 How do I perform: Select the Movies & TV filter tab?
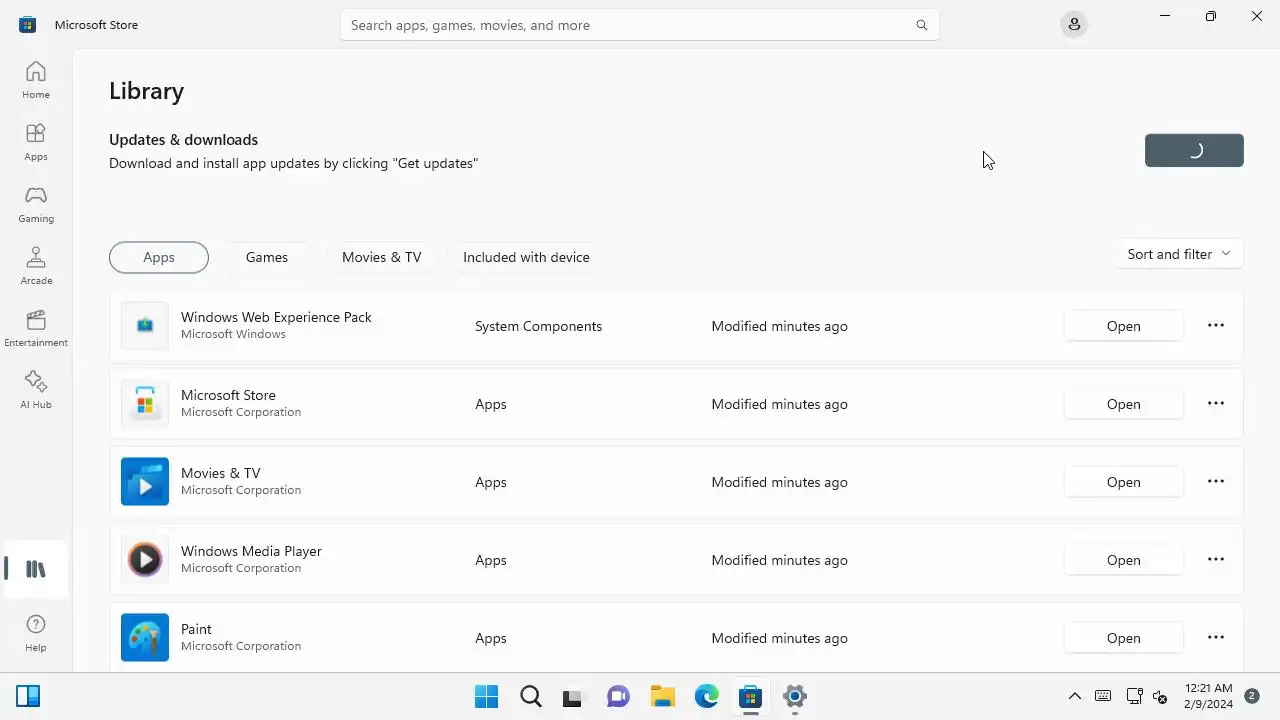(382, 257)
